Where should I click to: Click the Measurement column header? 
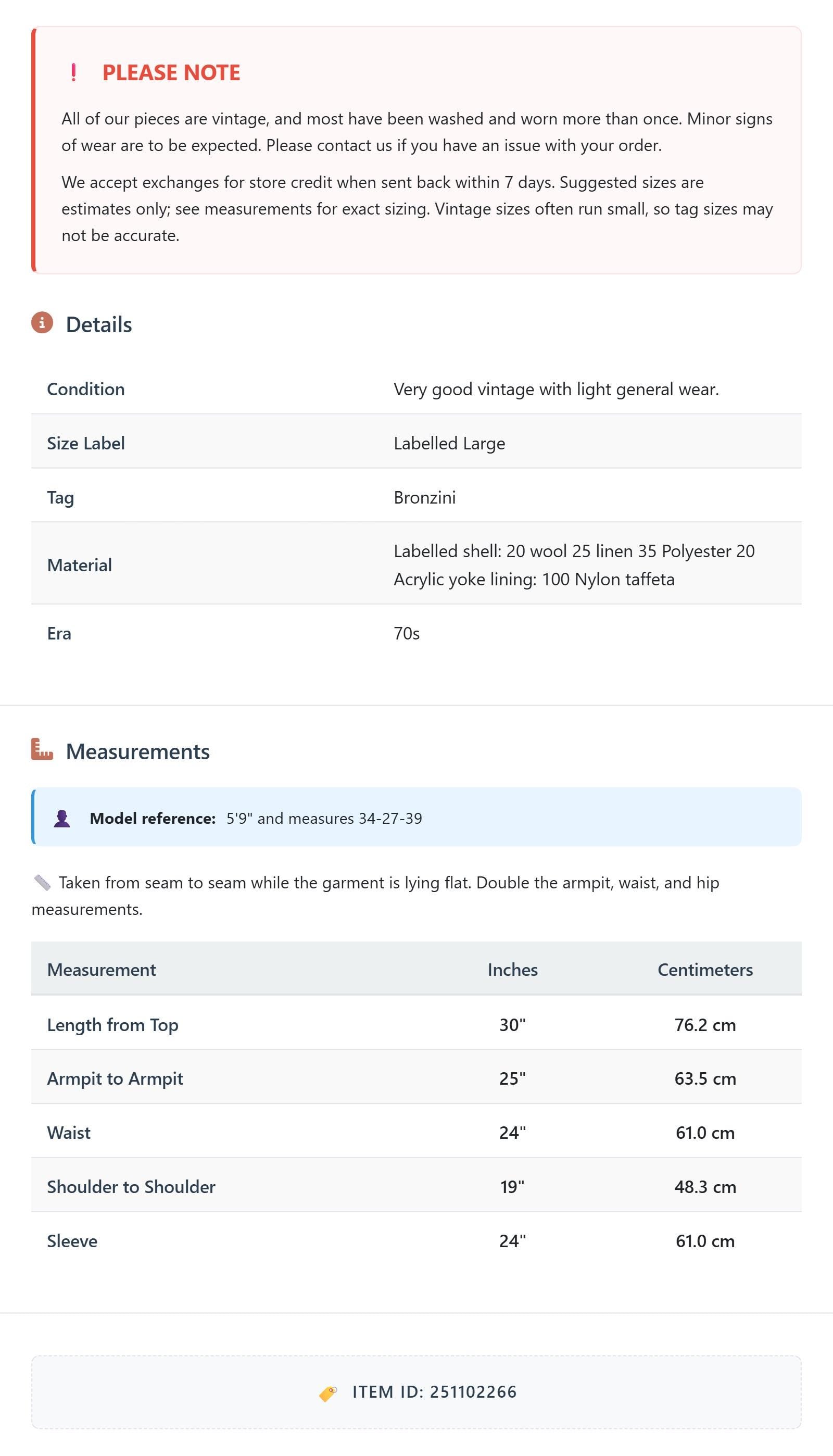coord(102,970)
